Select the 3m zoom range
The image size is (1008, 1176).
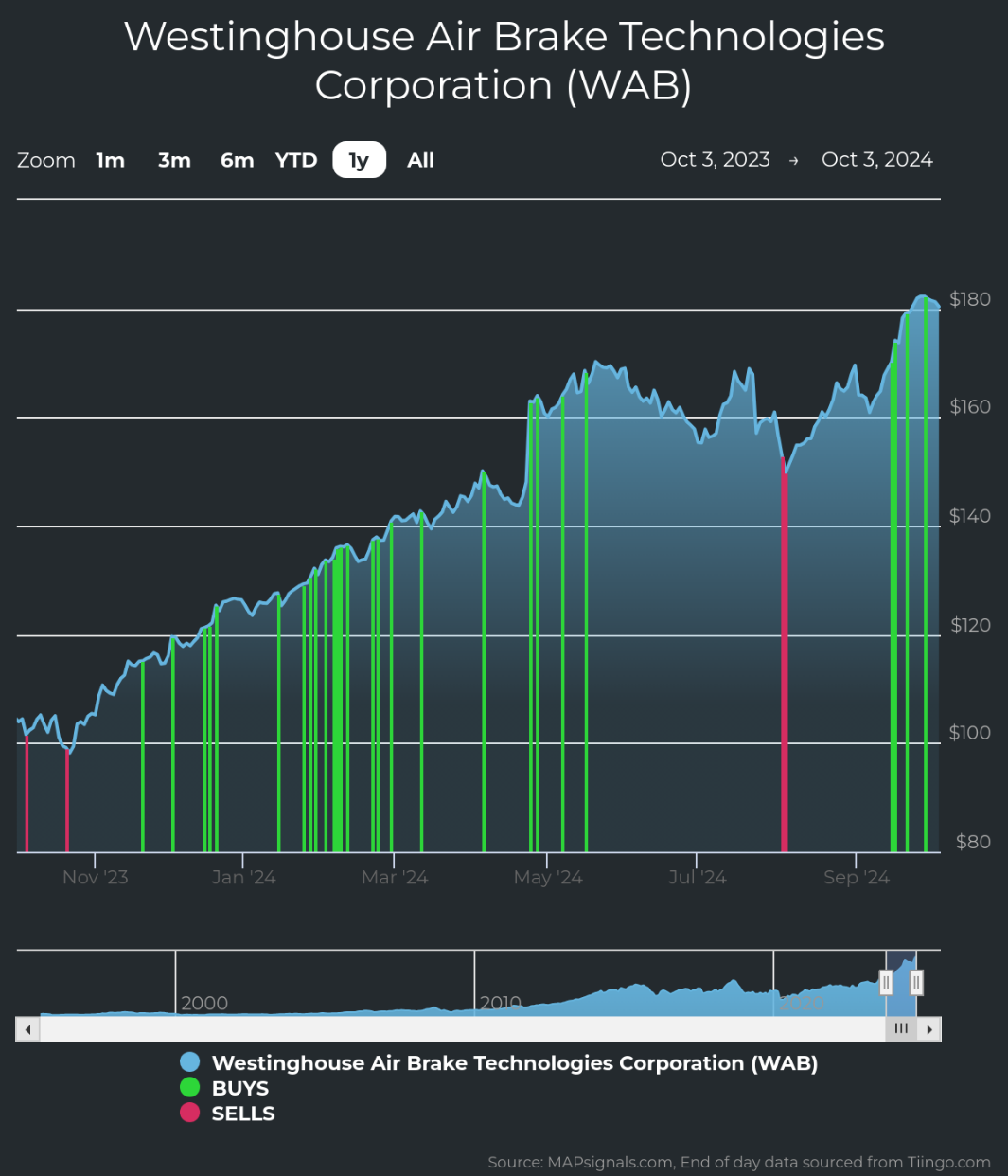coord(174,160)
